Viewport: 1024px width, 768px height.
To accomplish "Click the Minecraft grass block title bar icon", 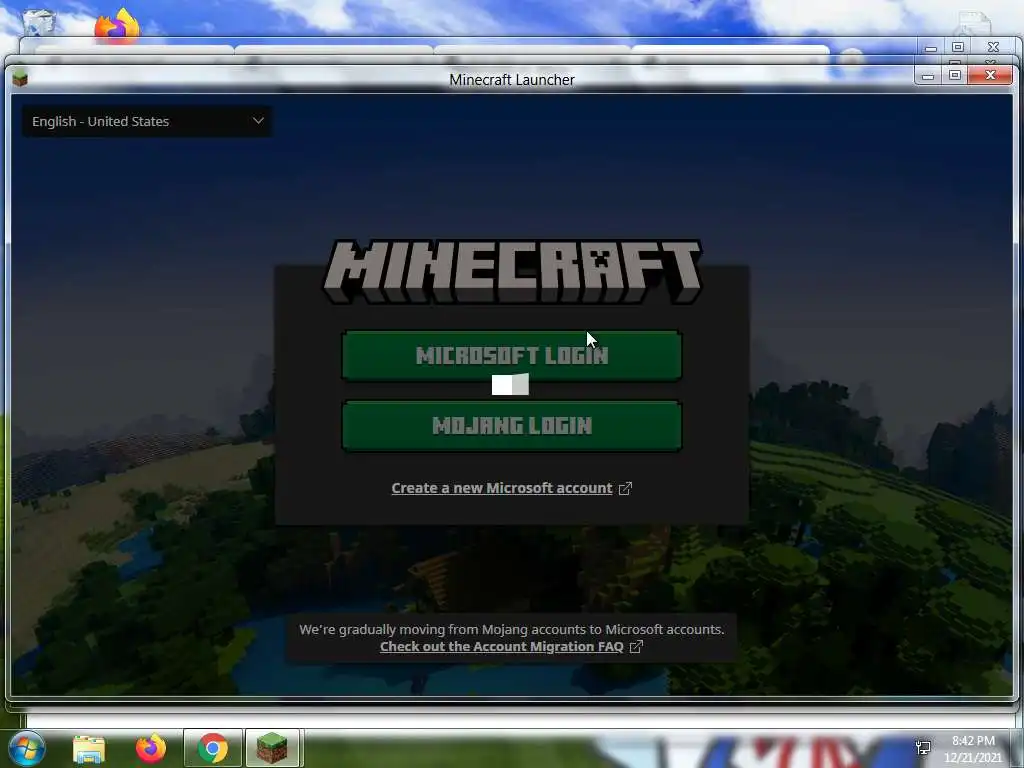I will [20, 78].
